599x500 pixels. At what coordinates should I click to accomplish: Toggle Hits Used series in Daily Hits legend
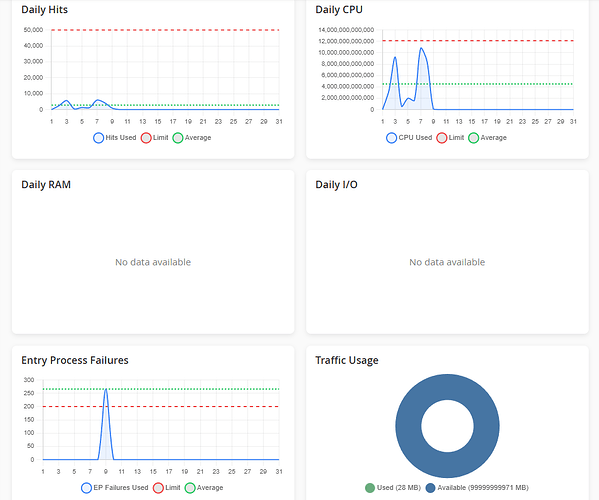115,138
